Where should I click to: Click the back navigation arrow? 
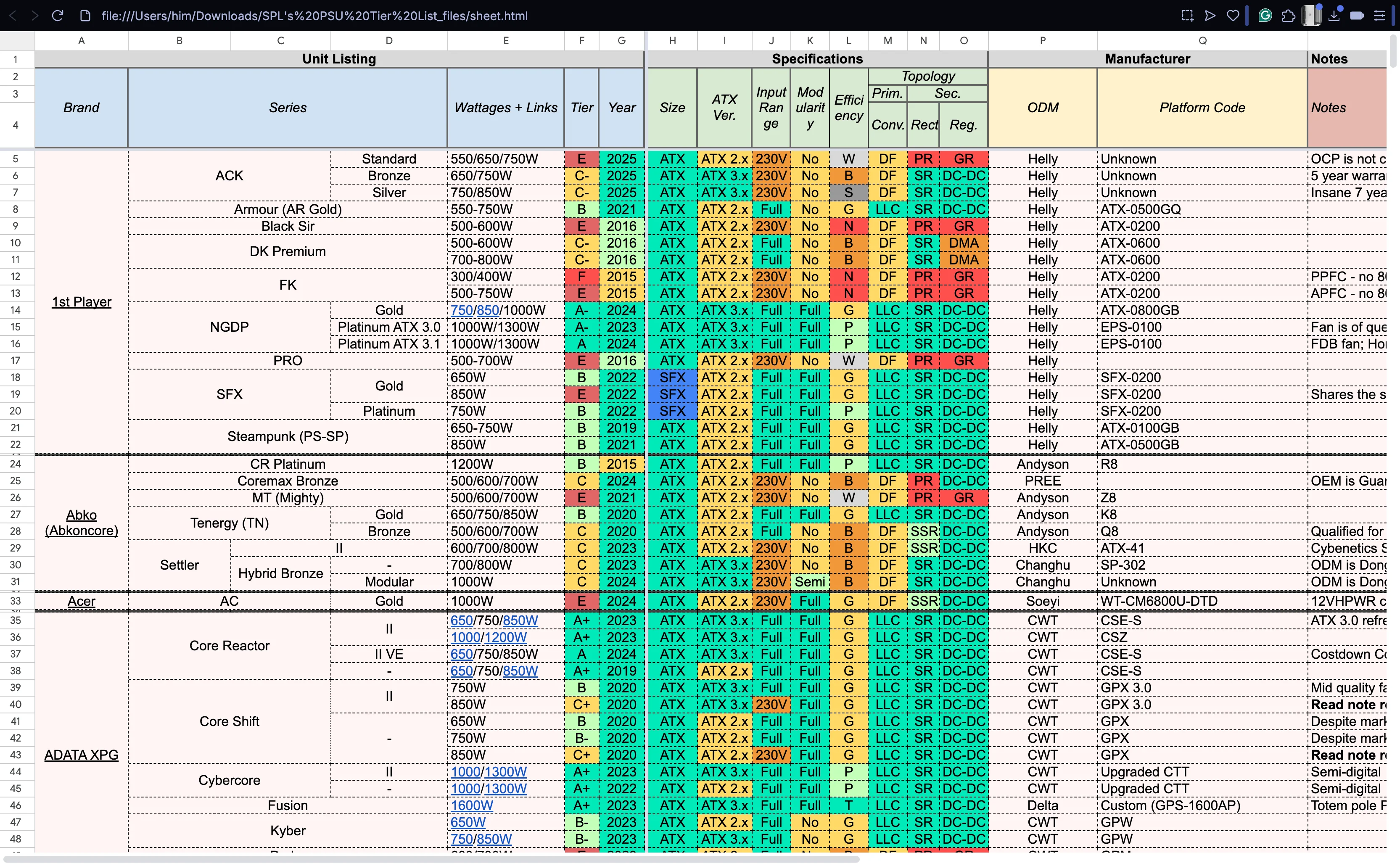click(x=12, y=16)
